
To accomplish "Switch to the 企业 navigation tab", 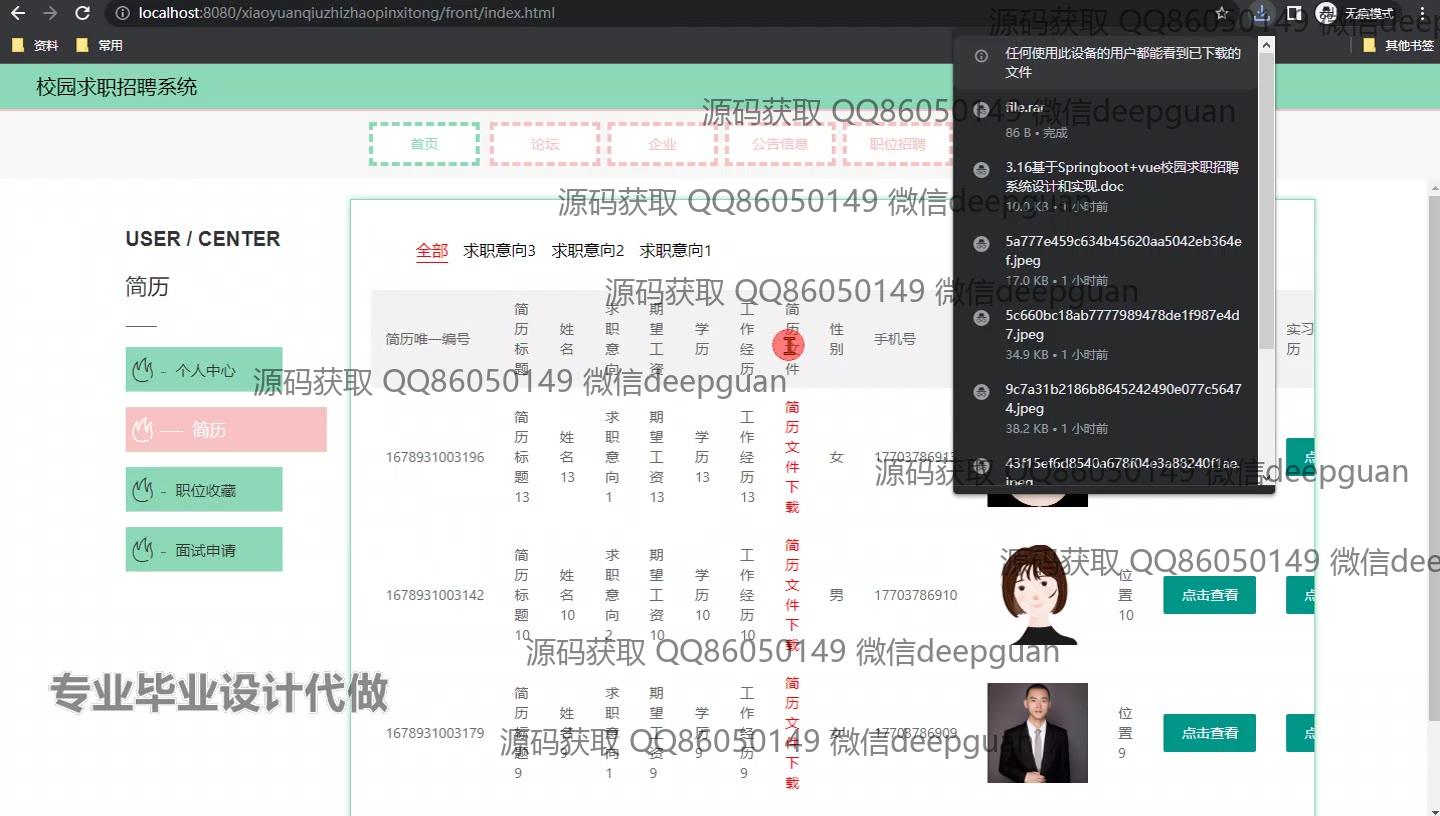I will 662,144.
